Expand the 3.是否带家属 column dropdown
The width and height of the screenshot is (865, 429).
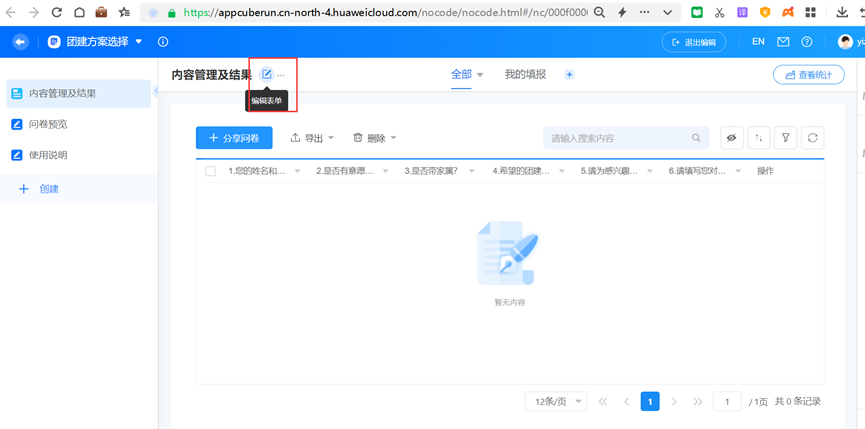(x=474, y=171)
